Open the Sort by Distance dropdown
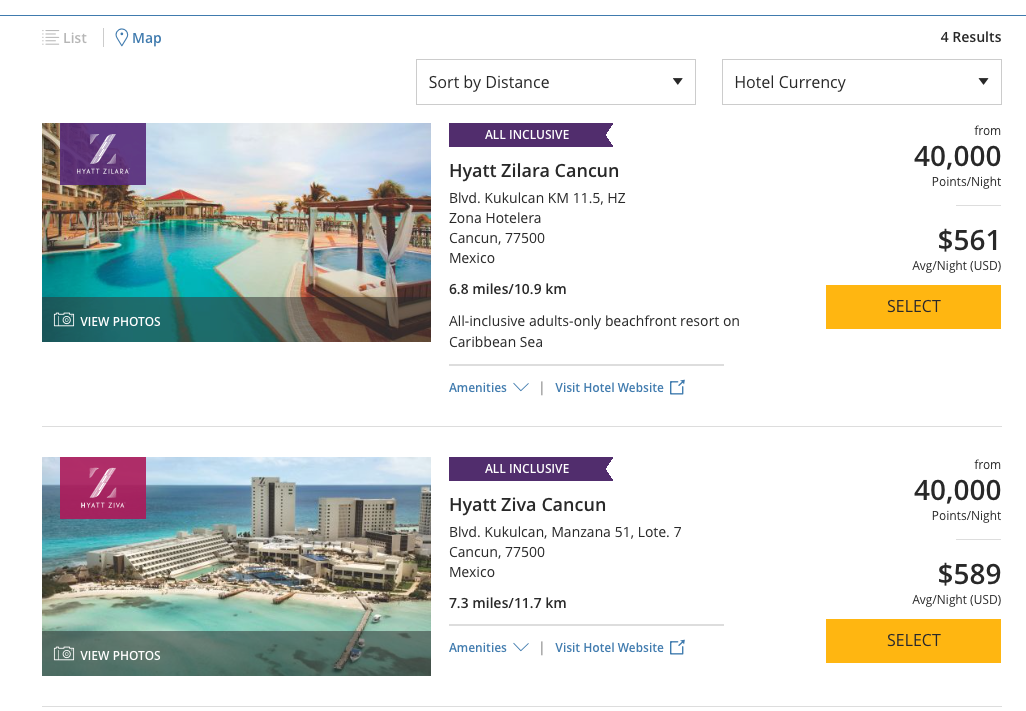This screenshot has width=1026, height=711. click(556, 82)
